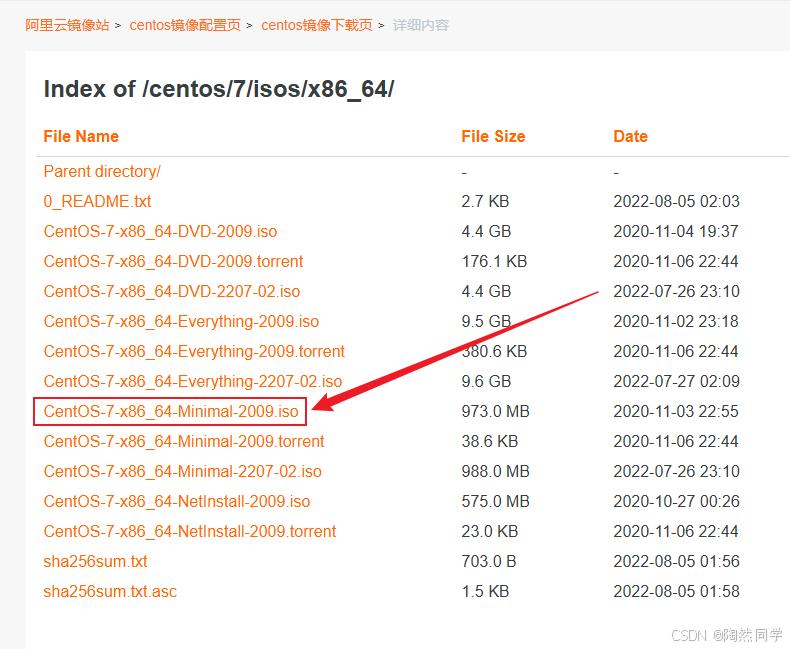
Task: Click the date 2022-08-05 02:03
Action: [676, 202]
